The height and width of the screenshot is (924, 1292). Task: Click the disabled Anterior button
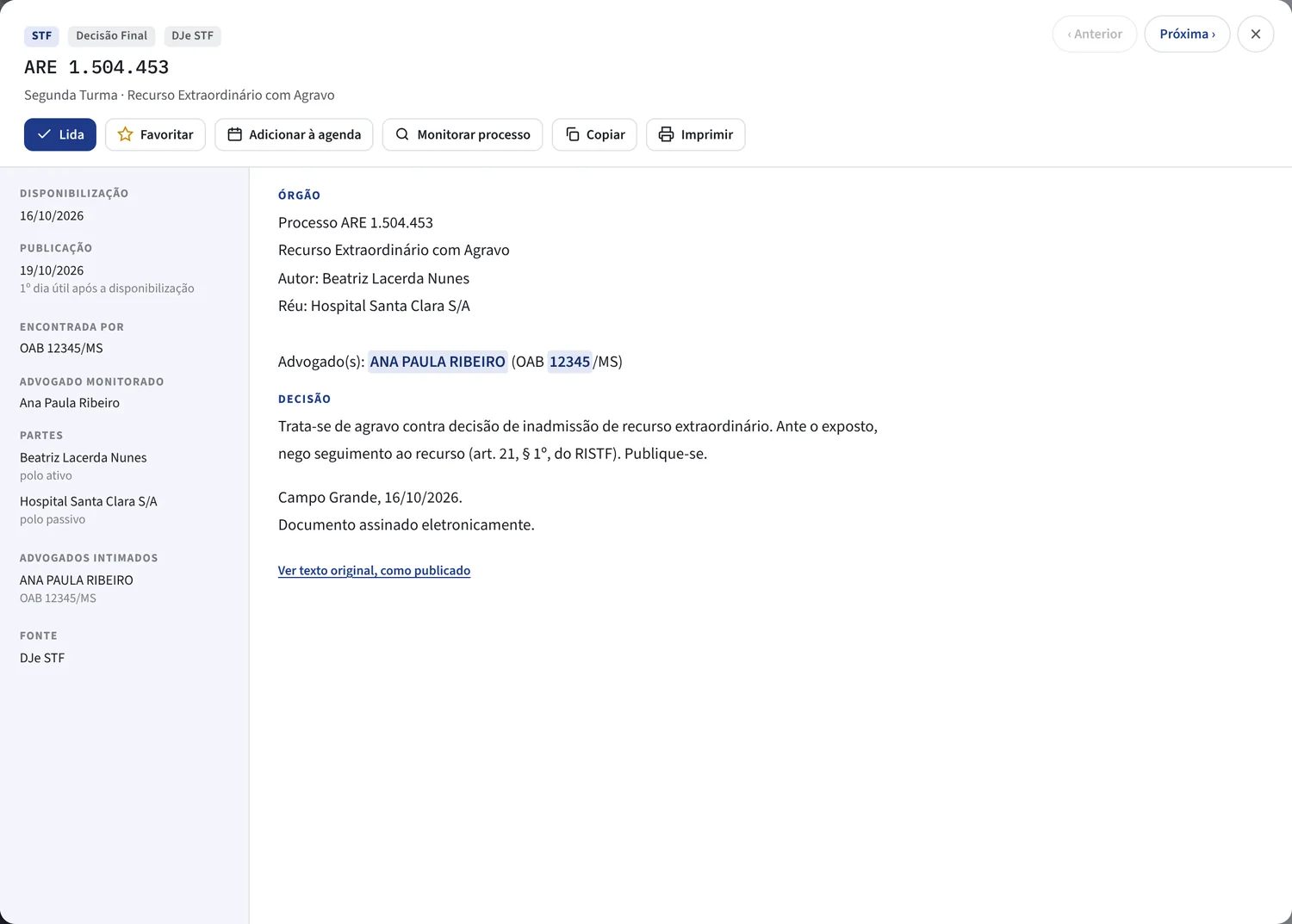point(1095,34)
